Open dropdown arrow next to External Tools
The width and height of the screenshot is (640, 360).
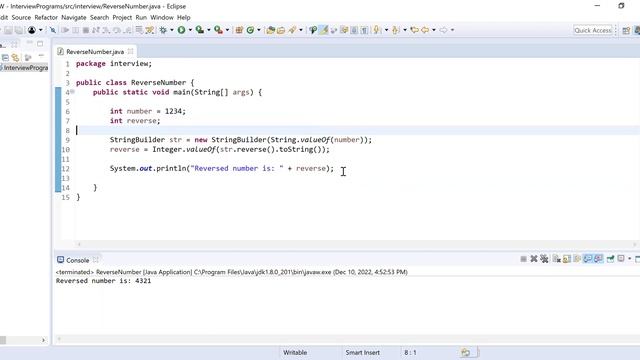coord(227,30)
